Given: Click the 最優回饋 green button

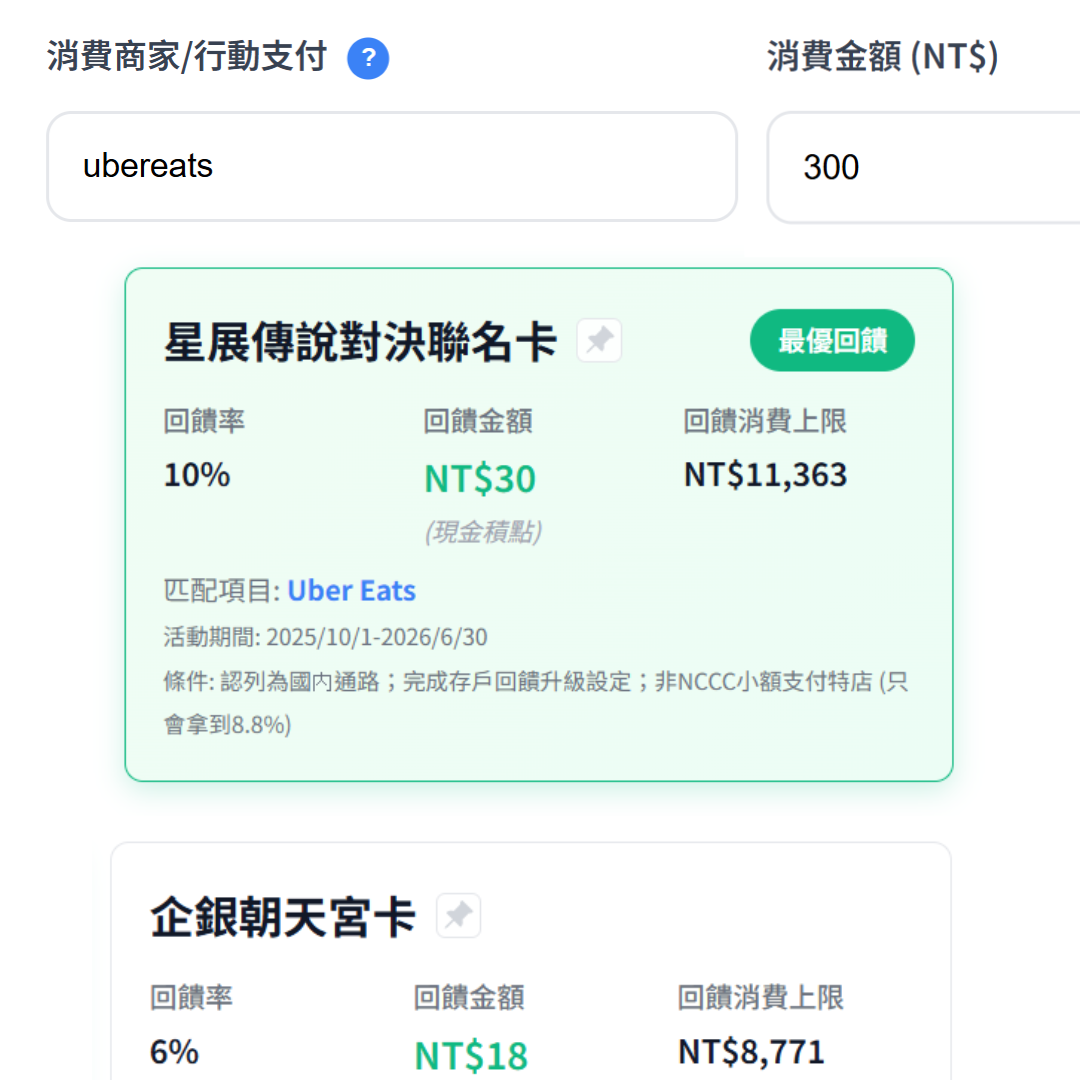Looking at the screenshot, I should click(x=832, y=340).
